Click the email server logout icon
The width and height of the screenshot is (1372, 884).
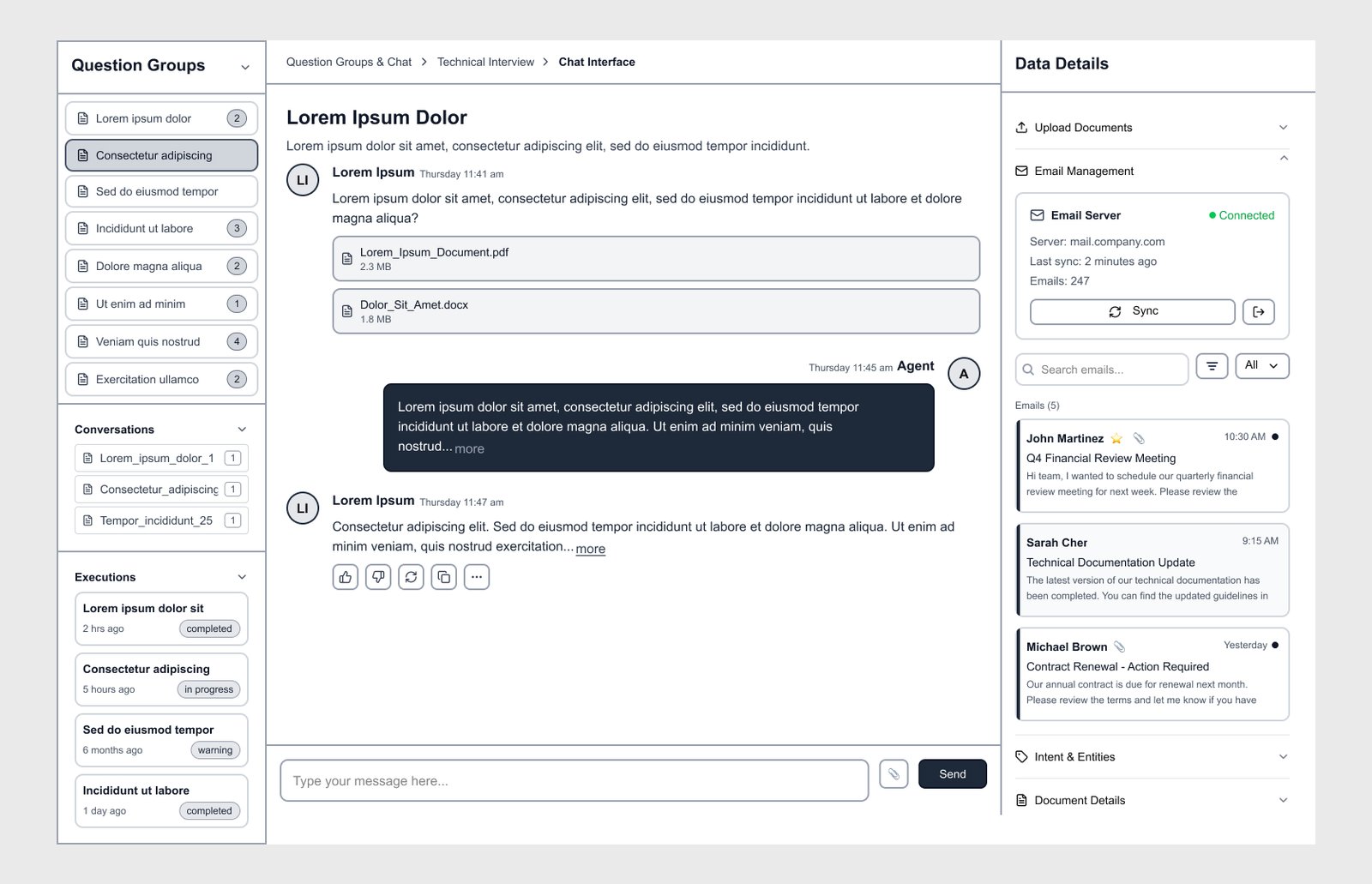1258,312
